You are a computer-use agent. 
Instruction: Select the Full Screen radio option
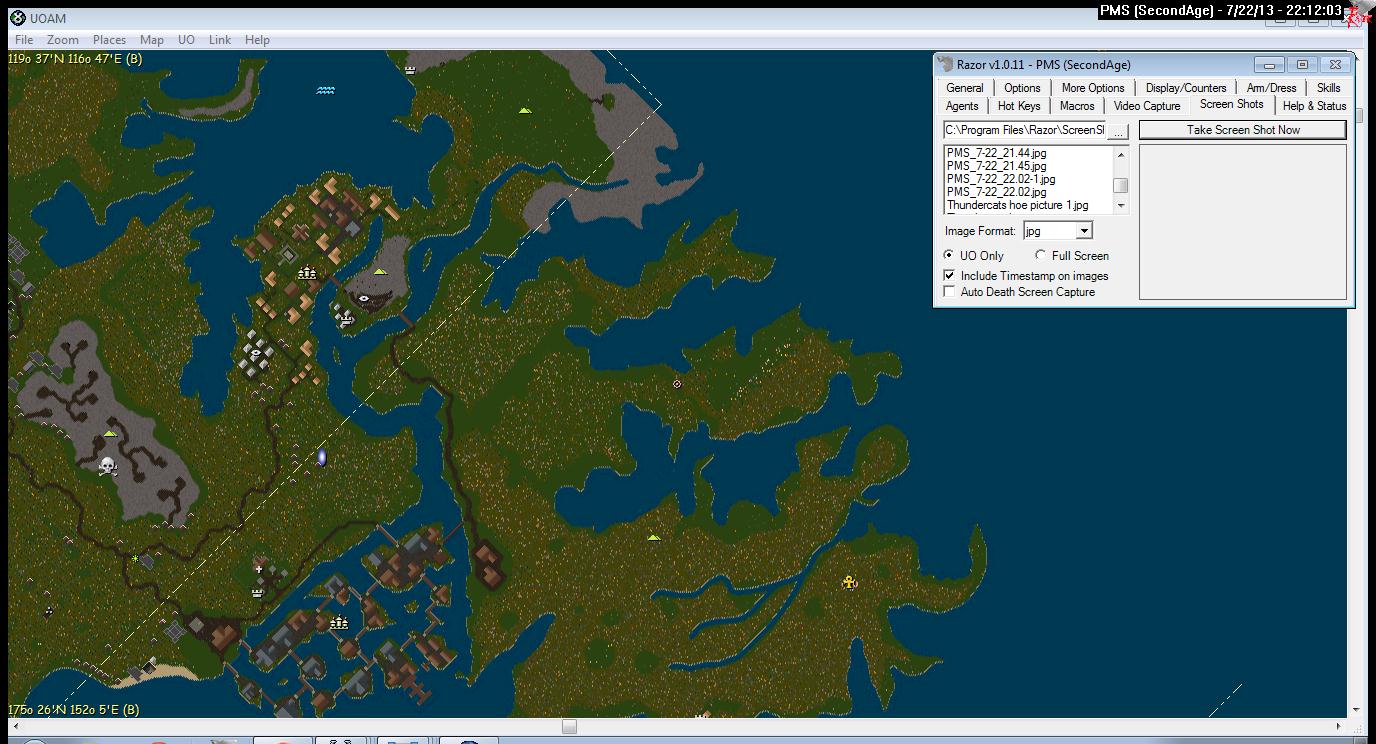[x=1041, y=256]
